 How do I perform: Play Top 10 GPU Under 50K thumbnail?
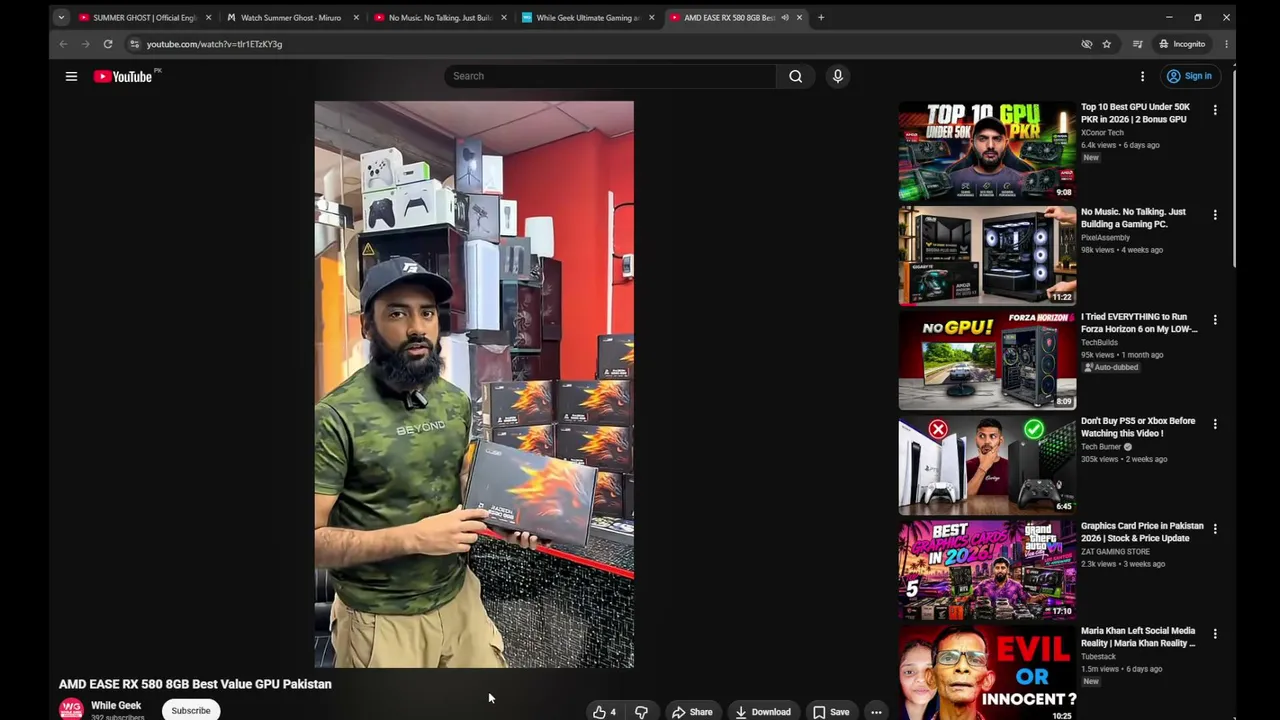[x=987, y=151]
